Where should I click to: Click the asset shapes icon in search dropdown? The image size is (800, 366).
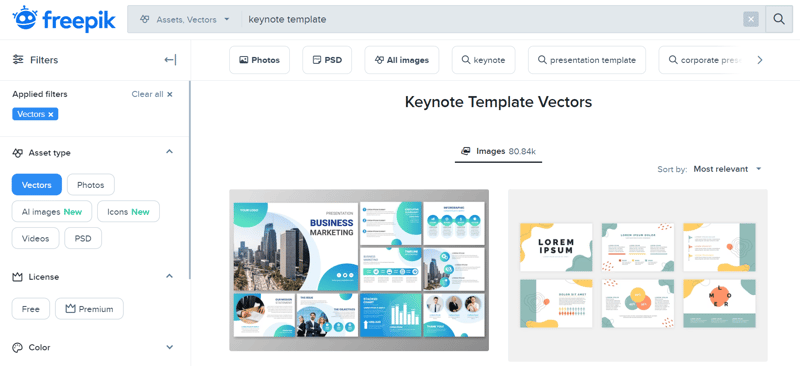point(144,19)
